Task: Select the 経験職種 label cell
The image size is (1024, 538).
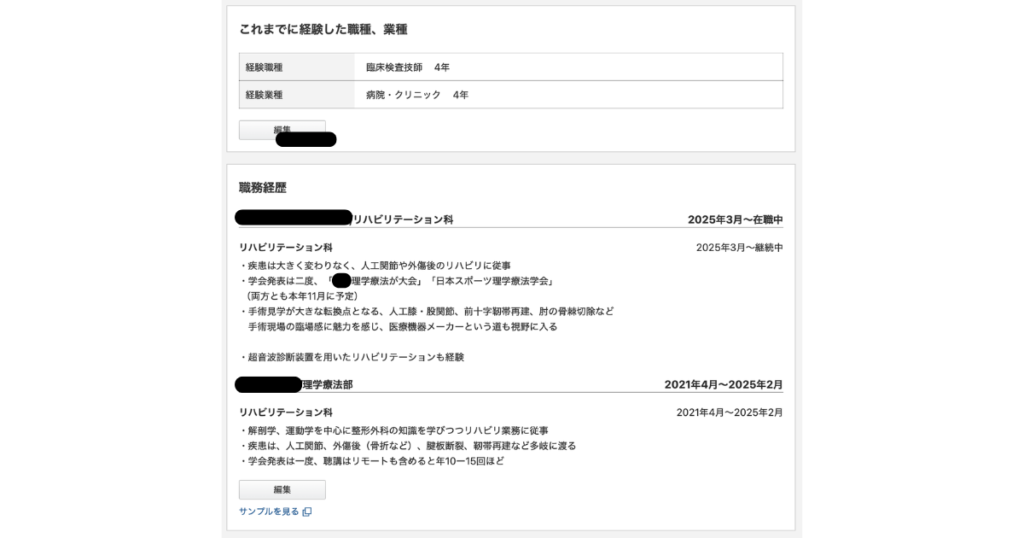Action: (297, 67)
